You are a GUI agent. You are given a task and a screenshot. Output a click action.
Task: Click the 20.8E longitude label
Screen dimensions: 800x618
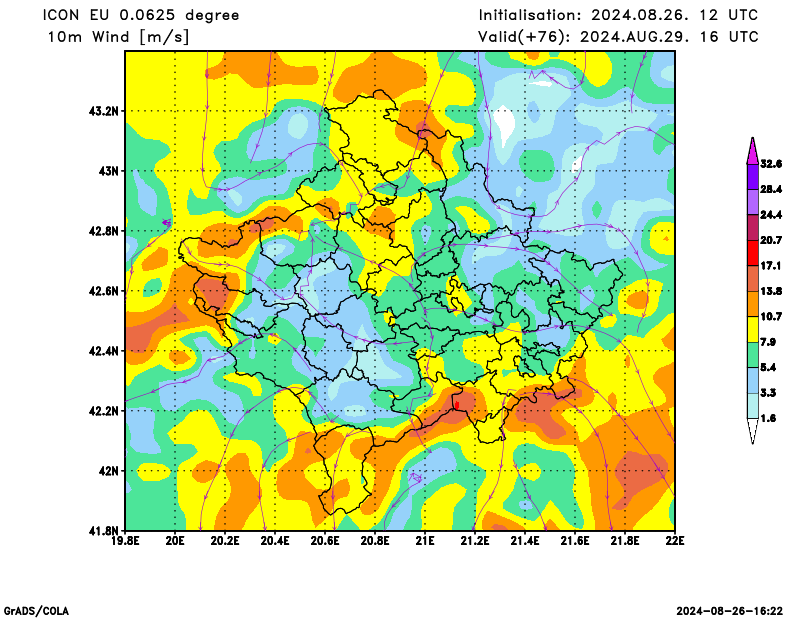[375, 541]
